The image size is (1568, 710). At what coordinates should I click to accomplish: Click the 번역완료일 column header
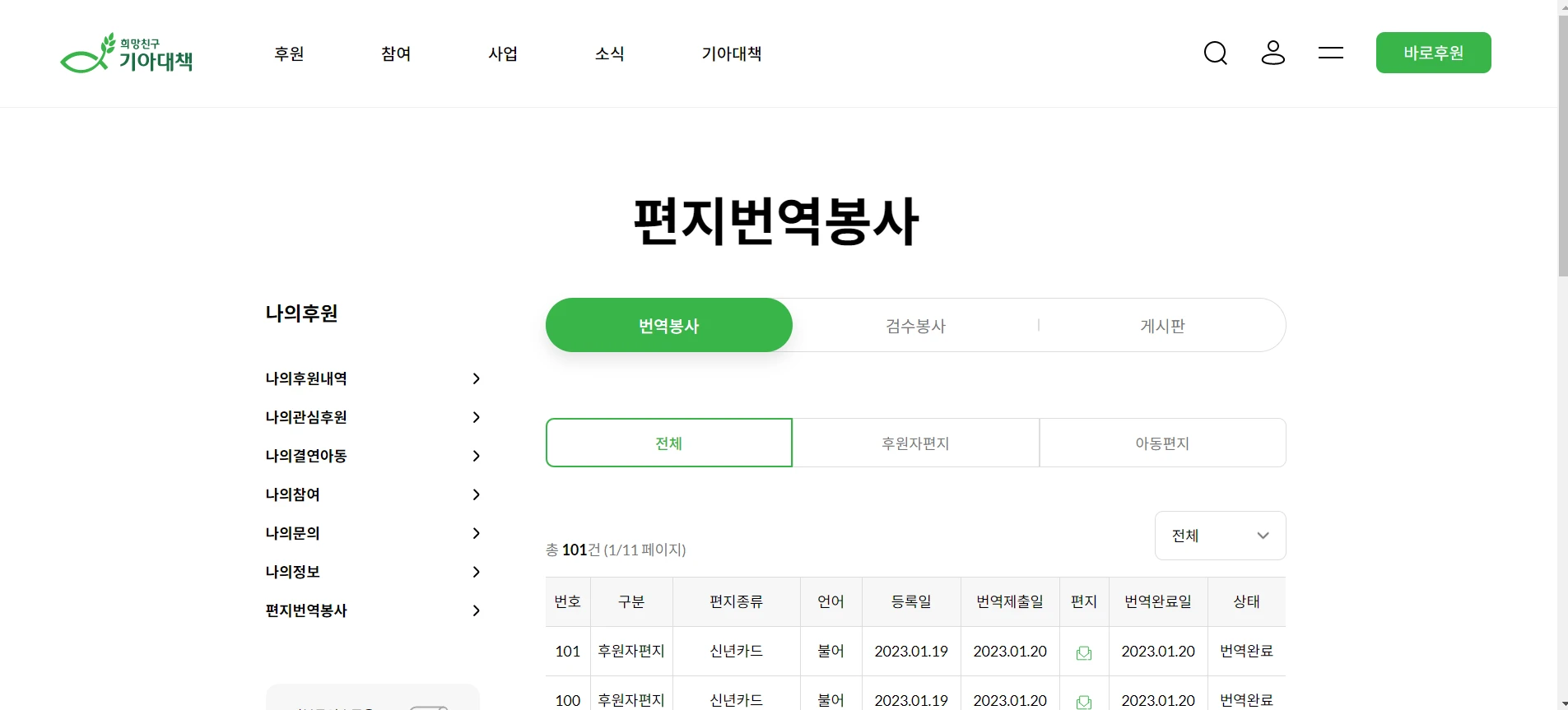click(1158, 601)
